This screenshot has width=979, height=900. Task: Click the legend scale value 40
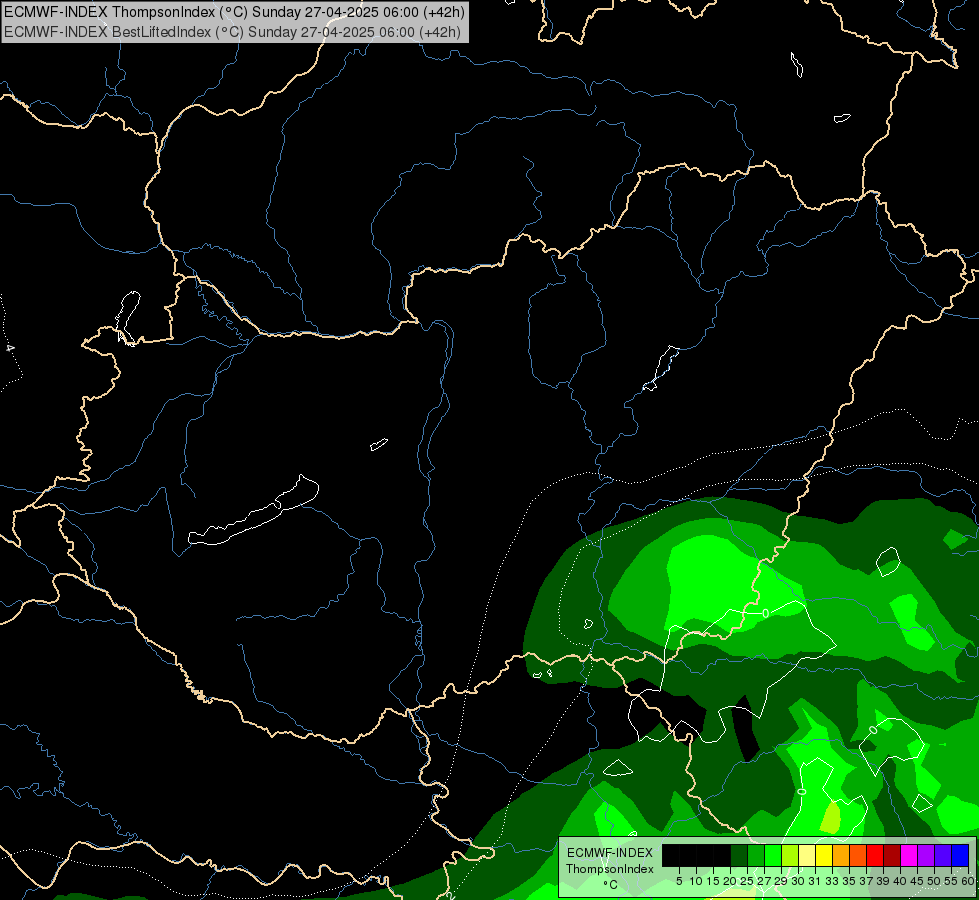click(x=900, y=881)
